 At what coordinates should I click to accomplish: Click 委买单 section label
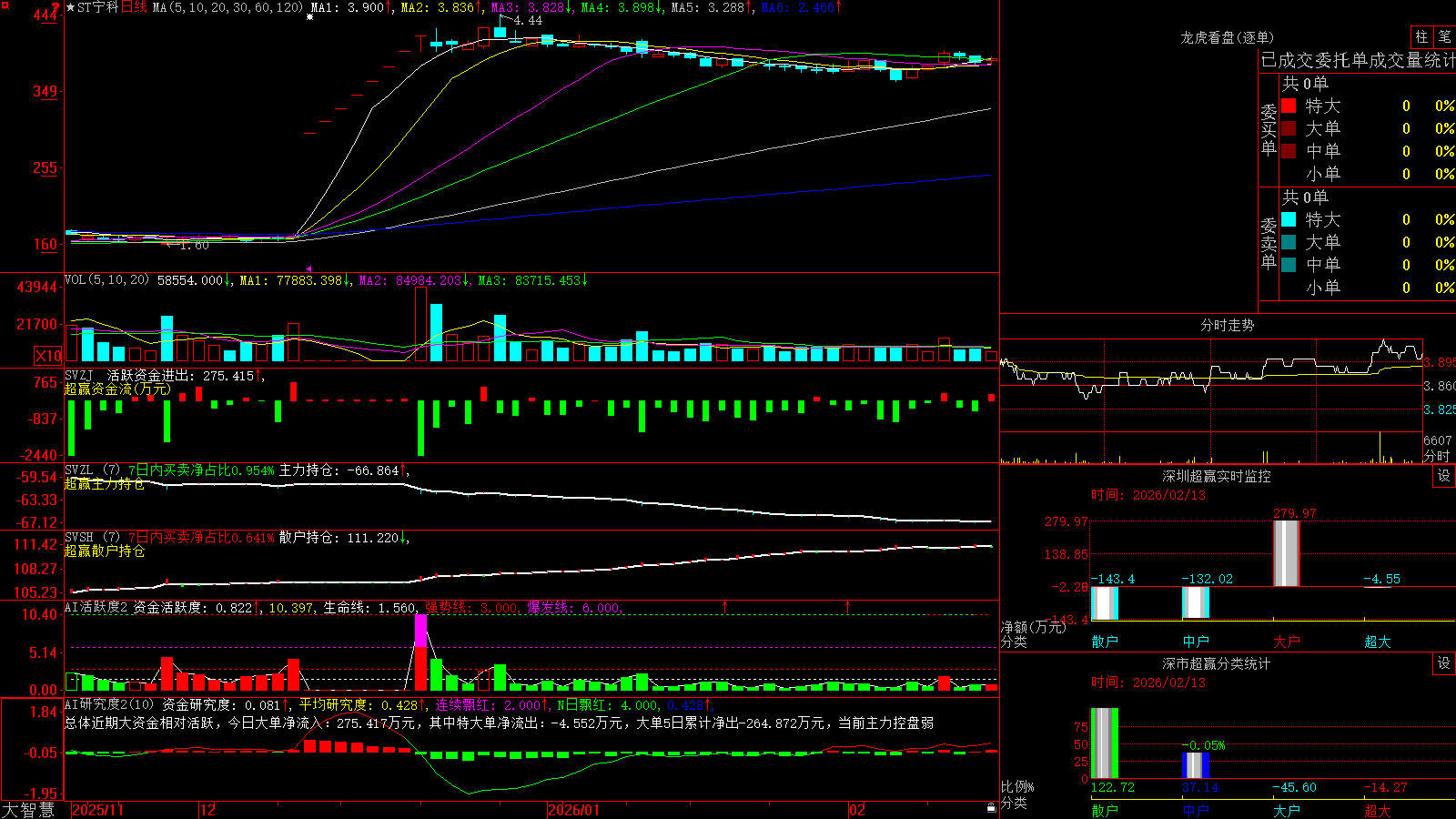(x=1269, y=129)
